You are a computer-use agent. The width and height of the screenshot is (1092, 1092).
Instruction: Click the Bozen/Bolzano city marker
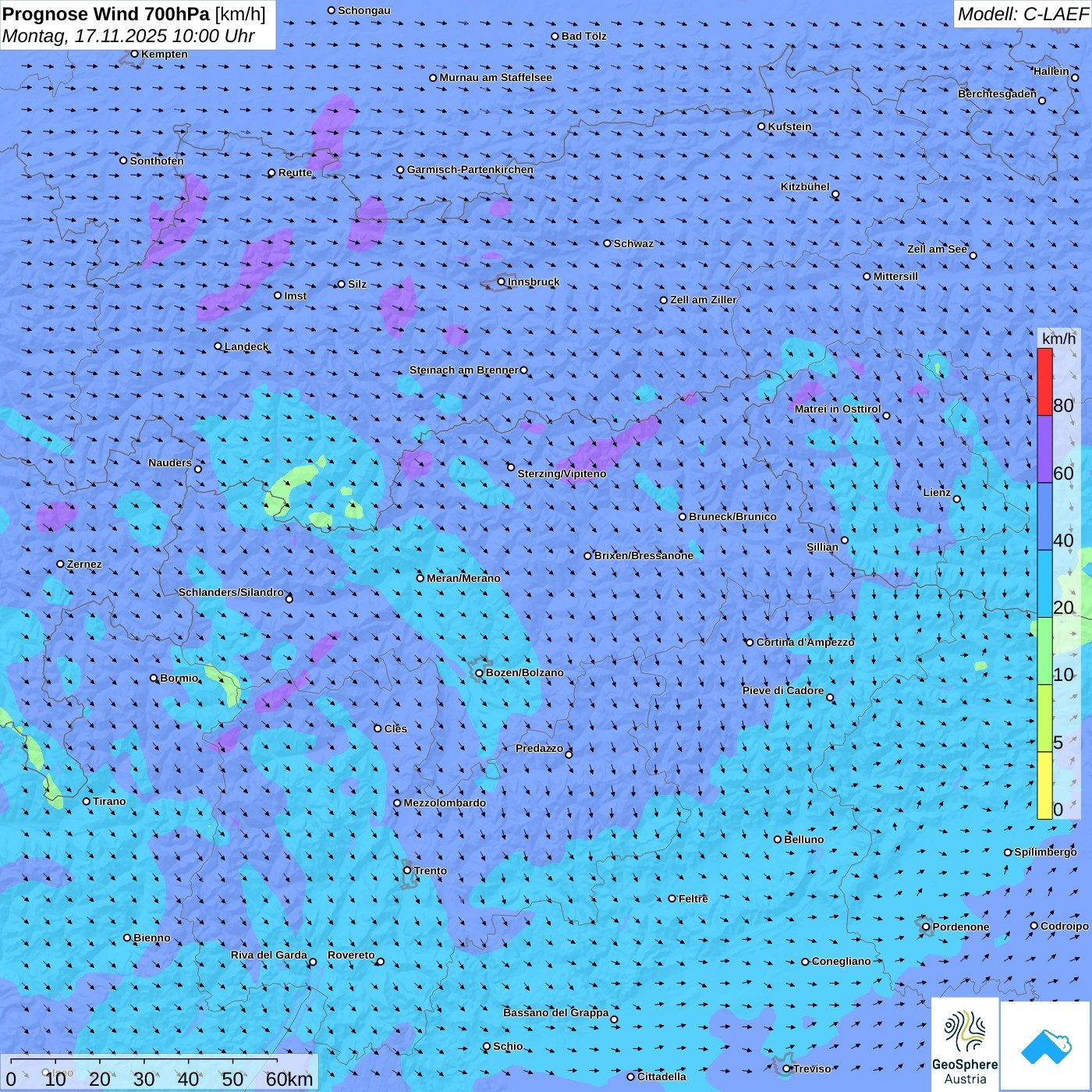pyautogui.click(x=480, y=673)
